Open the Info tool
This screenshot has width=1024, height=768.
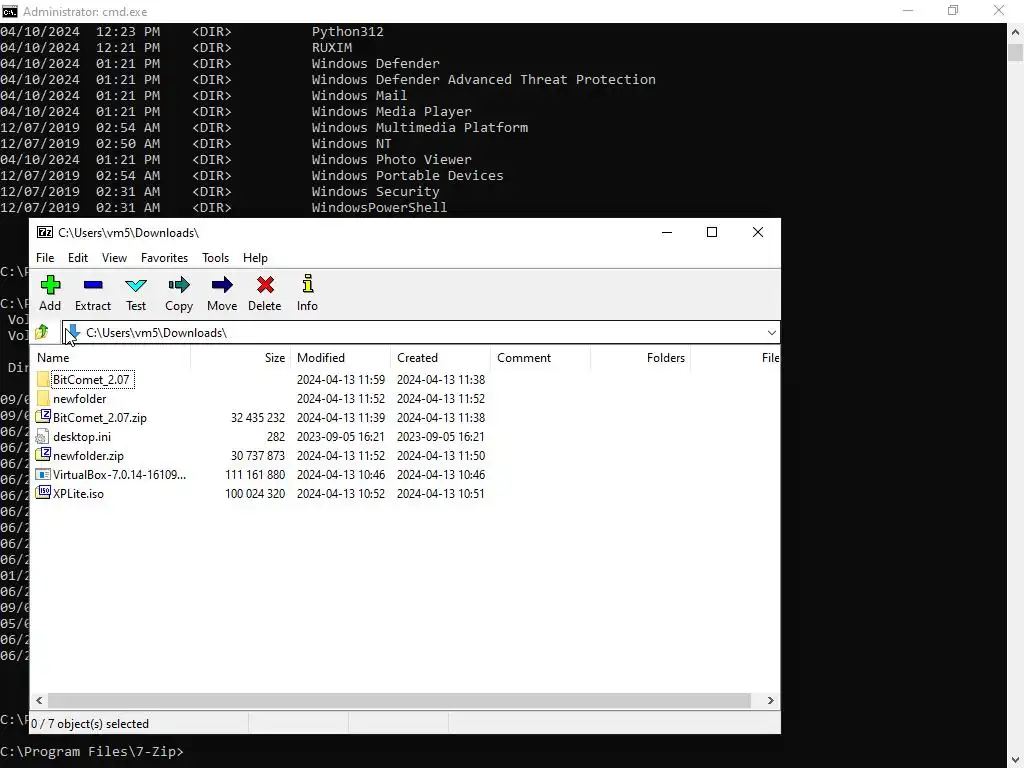click(308, 284)
